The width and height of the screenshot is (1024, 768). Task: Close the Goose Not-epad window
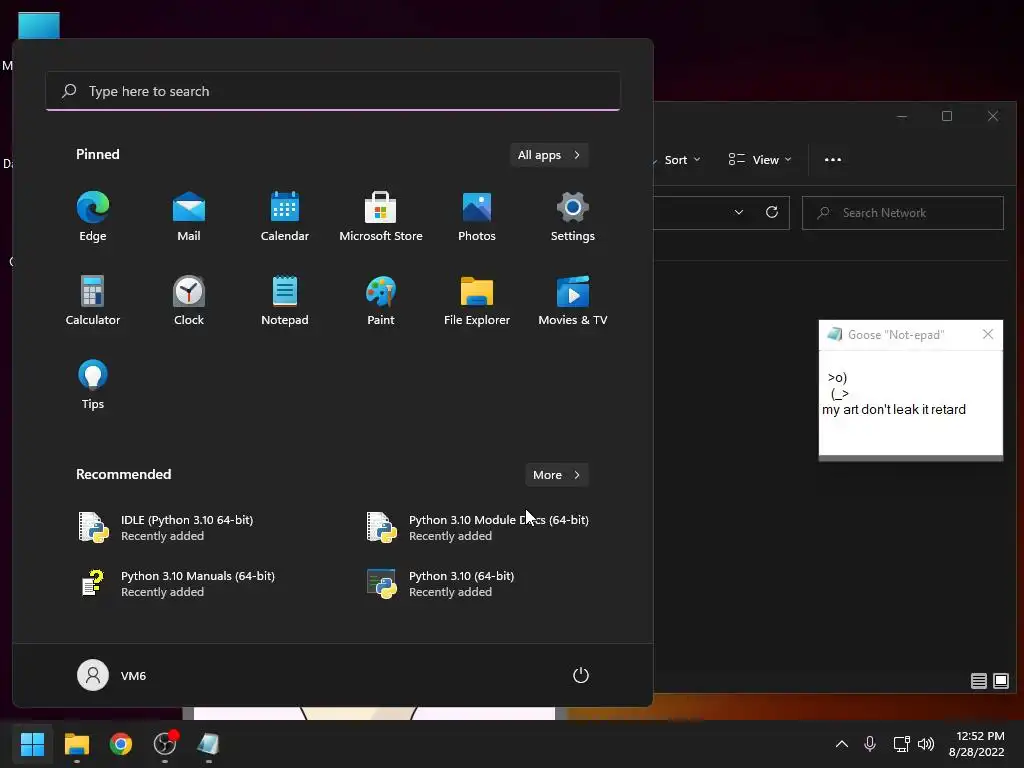click(988, 334)
